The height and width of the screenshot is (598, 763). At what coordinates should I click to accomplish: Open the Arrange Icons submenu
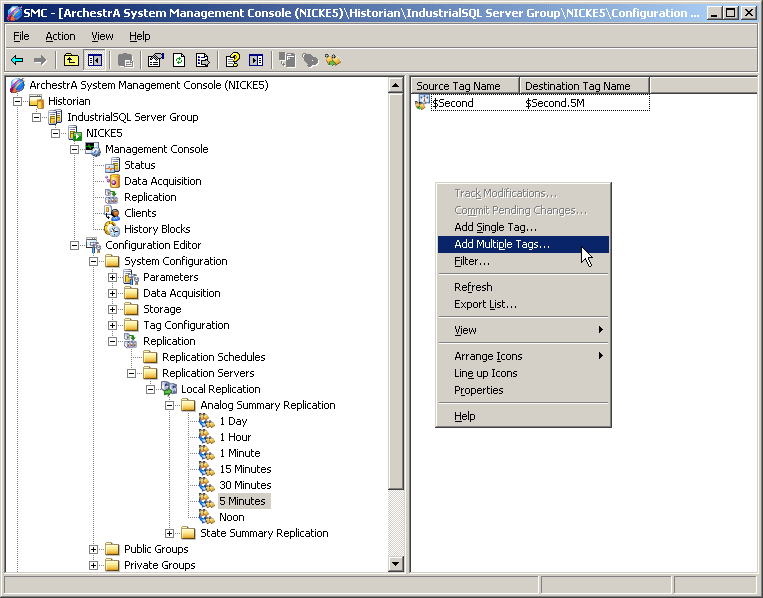tap(523, 356)
